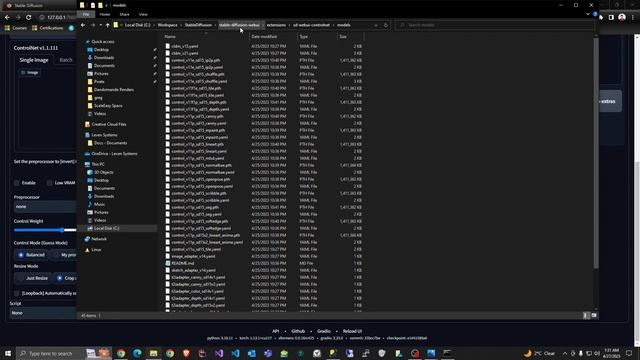This screenshot has width=640, height=360.
Task: Open the File menu in Explorer
Action: click(86, 14)
